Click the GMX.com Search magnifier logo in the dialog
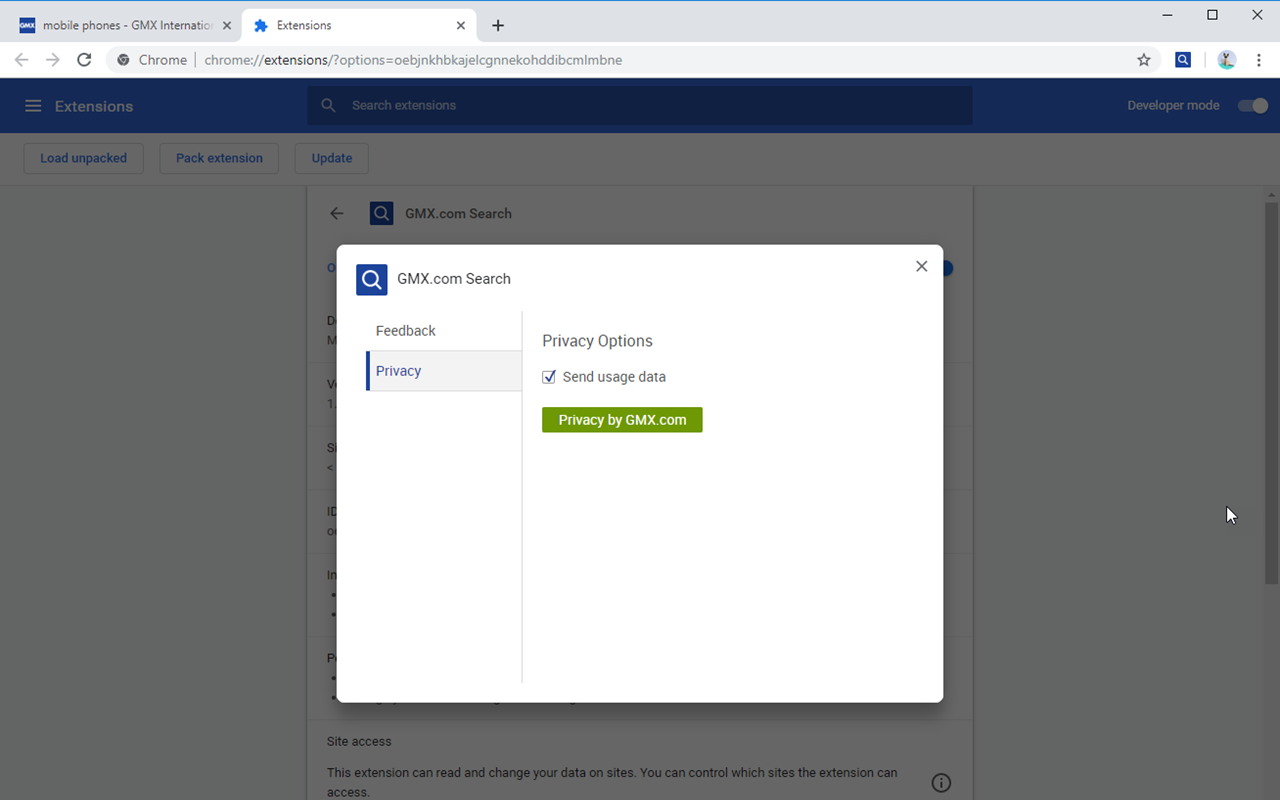This screenshot has width=1280, height=800. pos(372,279)
